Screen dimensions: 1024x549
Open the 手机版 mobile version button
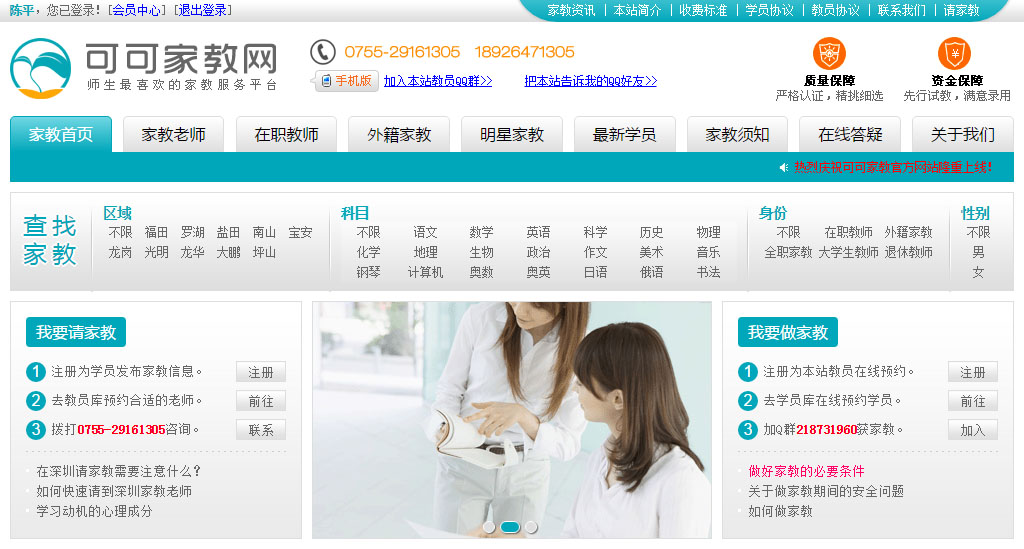[x=346, y=81]
